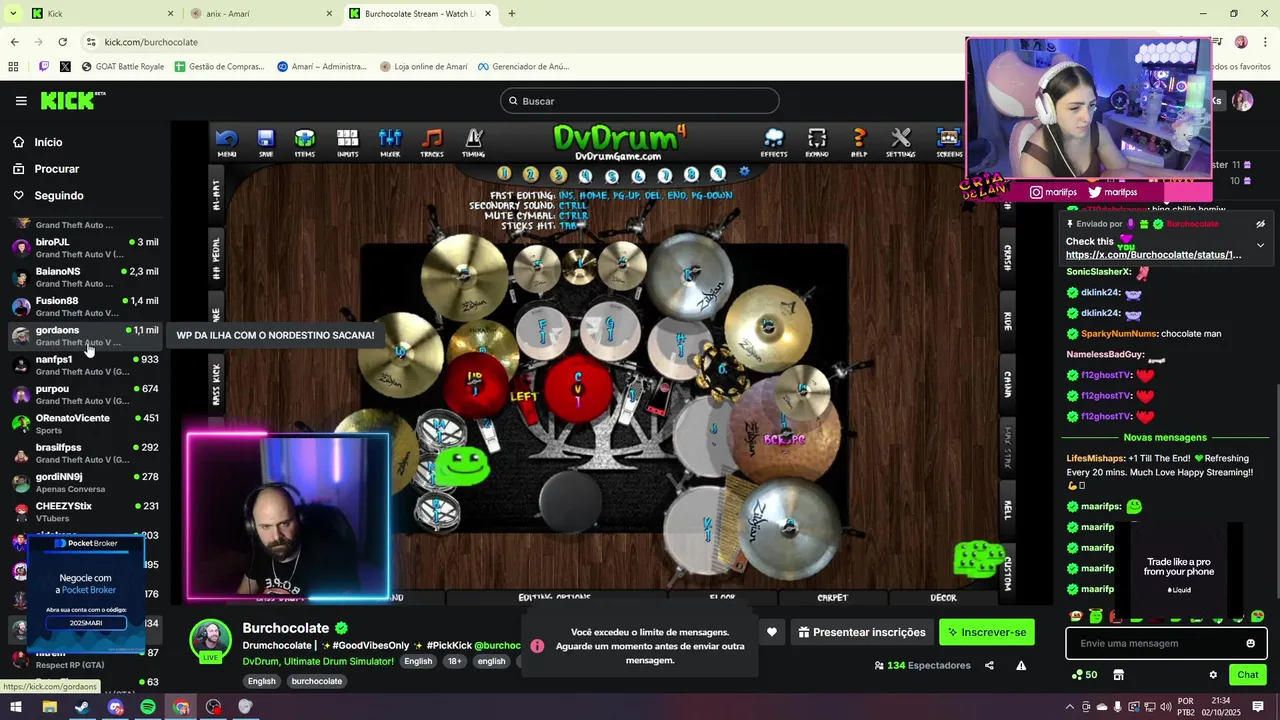
Task: Follow channel with the heart button
Action: [x=771, y=632]
